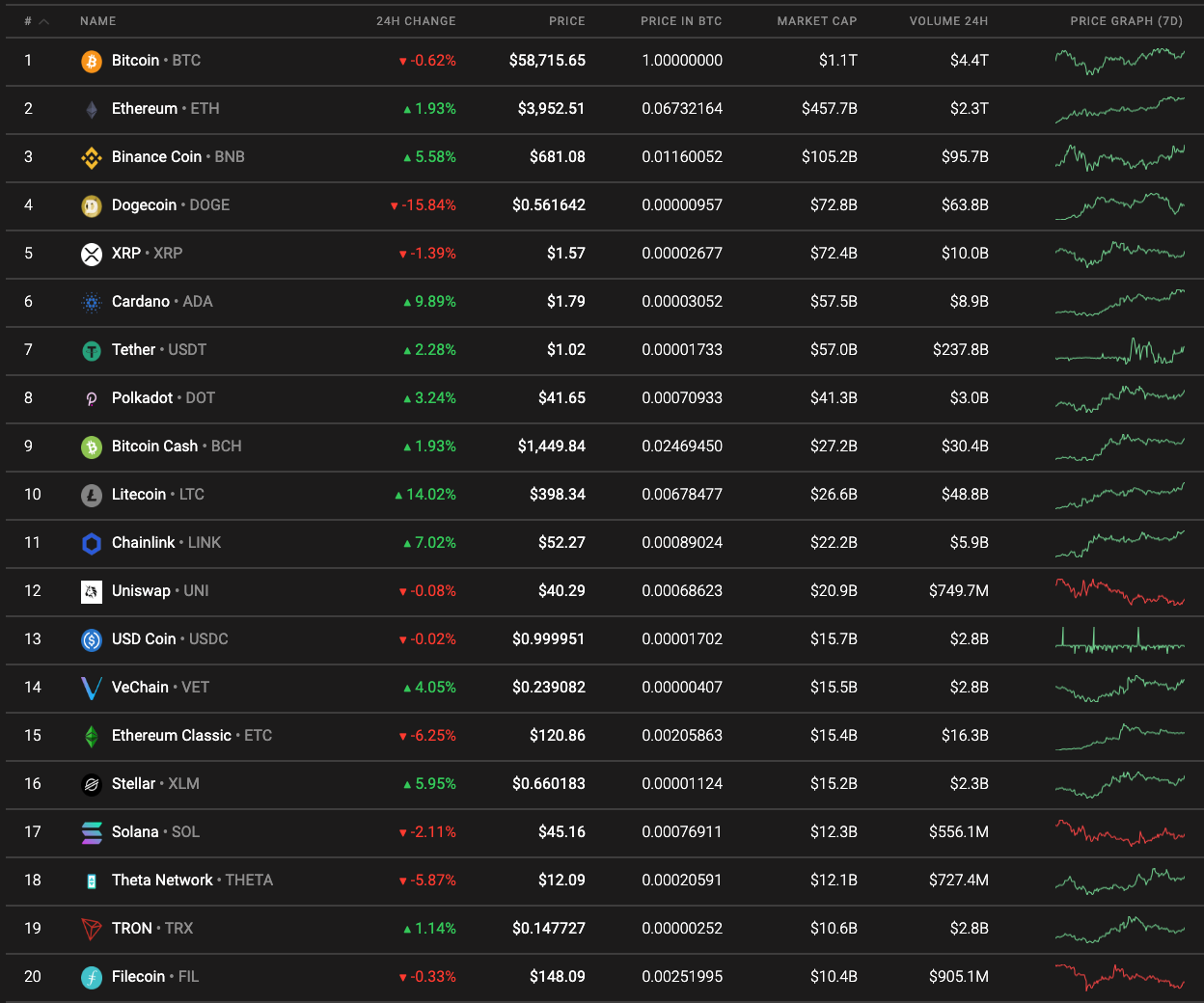Screen dimensions: 1204x1003
Task: Click the Binance Coin logo icon
Action: click(x=92, y=158)
